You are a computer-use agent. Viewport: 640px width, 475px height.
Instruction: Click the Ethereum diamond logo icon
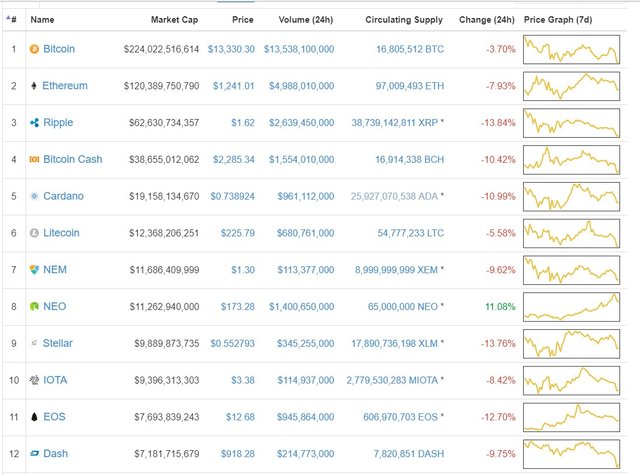click(34, 86)
